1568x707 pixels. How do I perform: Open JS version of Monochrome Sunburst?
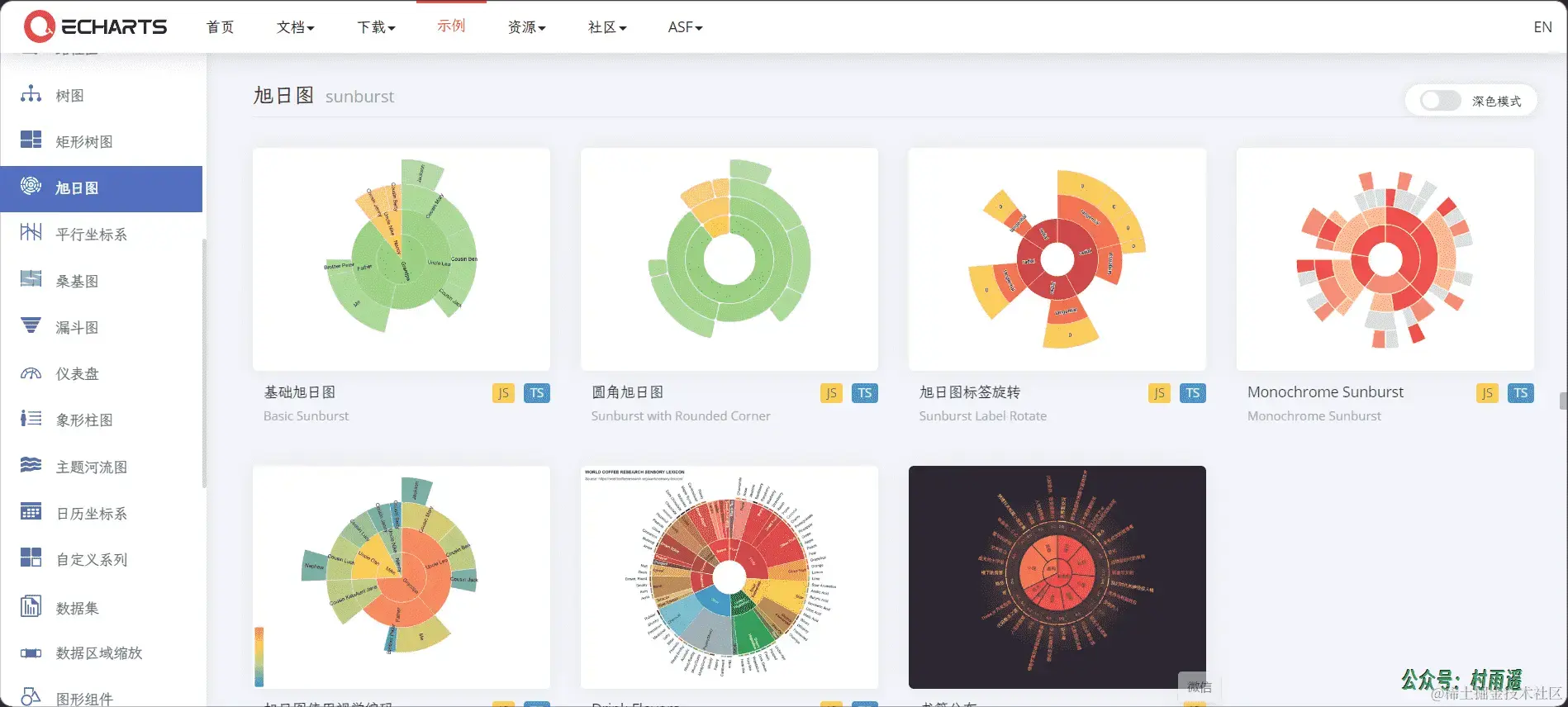(1487, 393)
